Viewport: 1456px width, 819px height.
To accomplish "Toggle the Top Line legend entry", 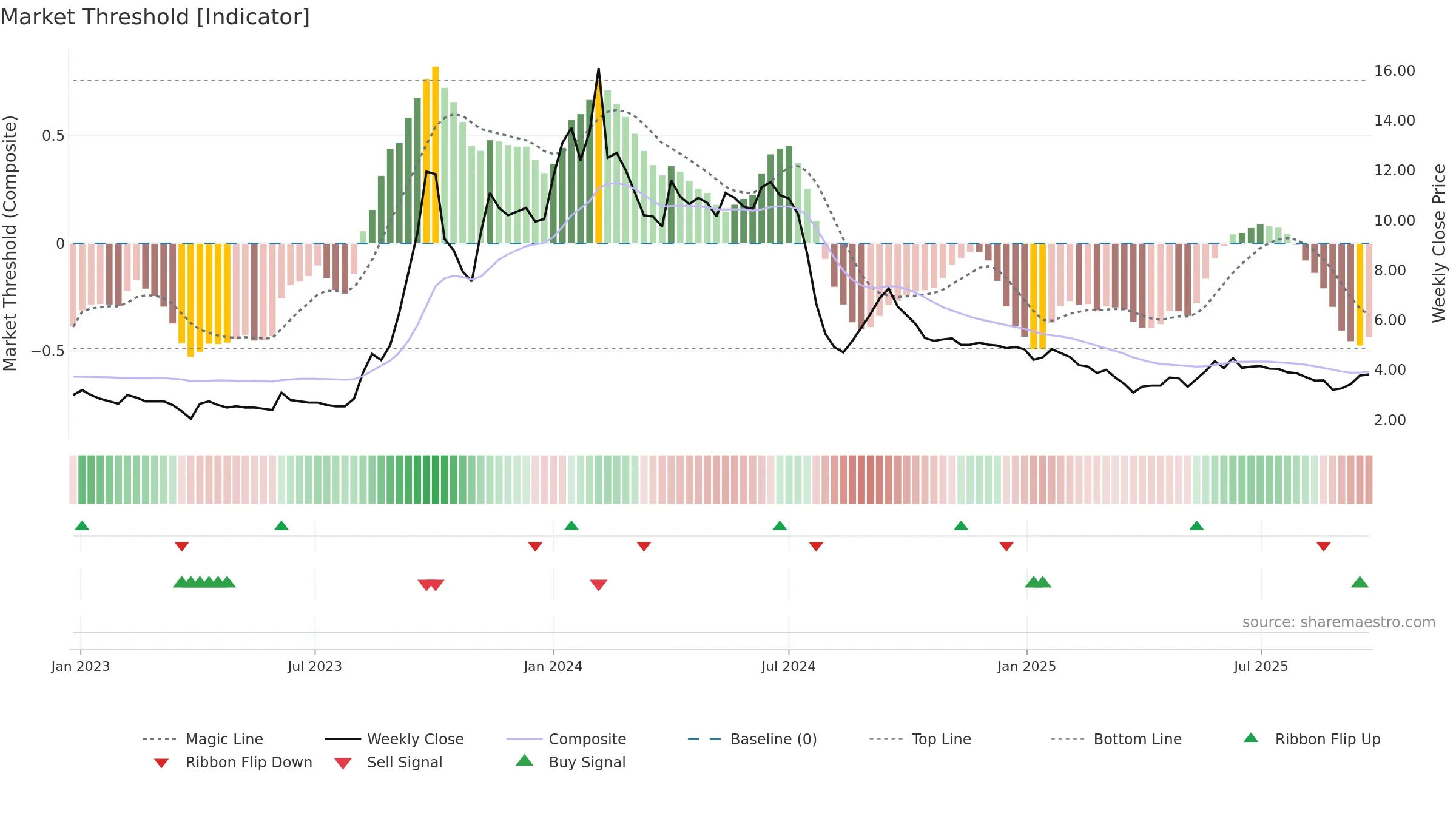I will [920, 739].
